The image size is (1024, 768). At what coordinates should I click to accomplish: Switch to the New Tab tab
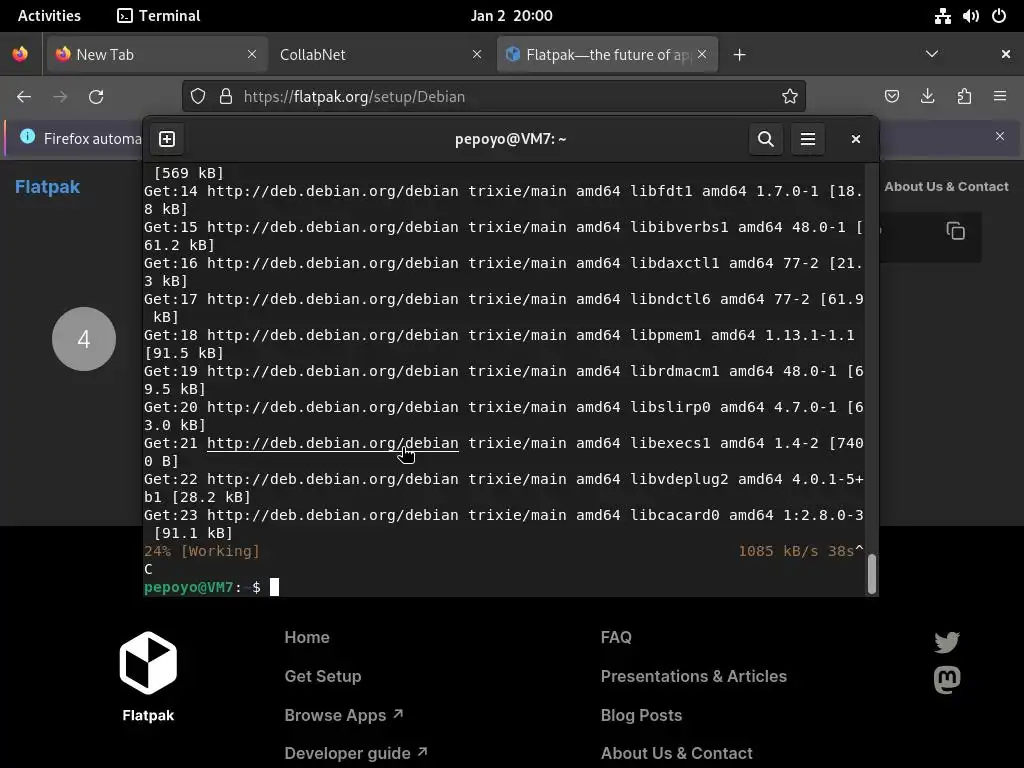157,54
